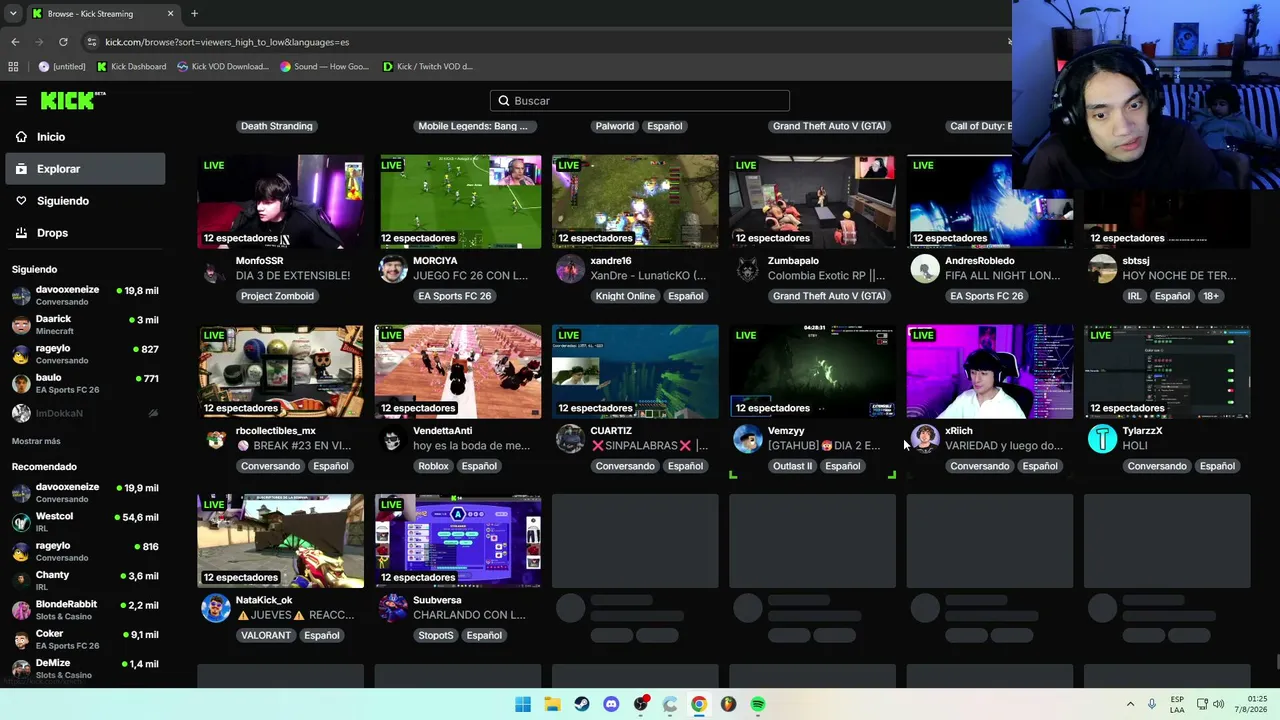This screenshot has width=1280, height=720.
Task: Show hidden system tray icons
Action: [1131, 704]
